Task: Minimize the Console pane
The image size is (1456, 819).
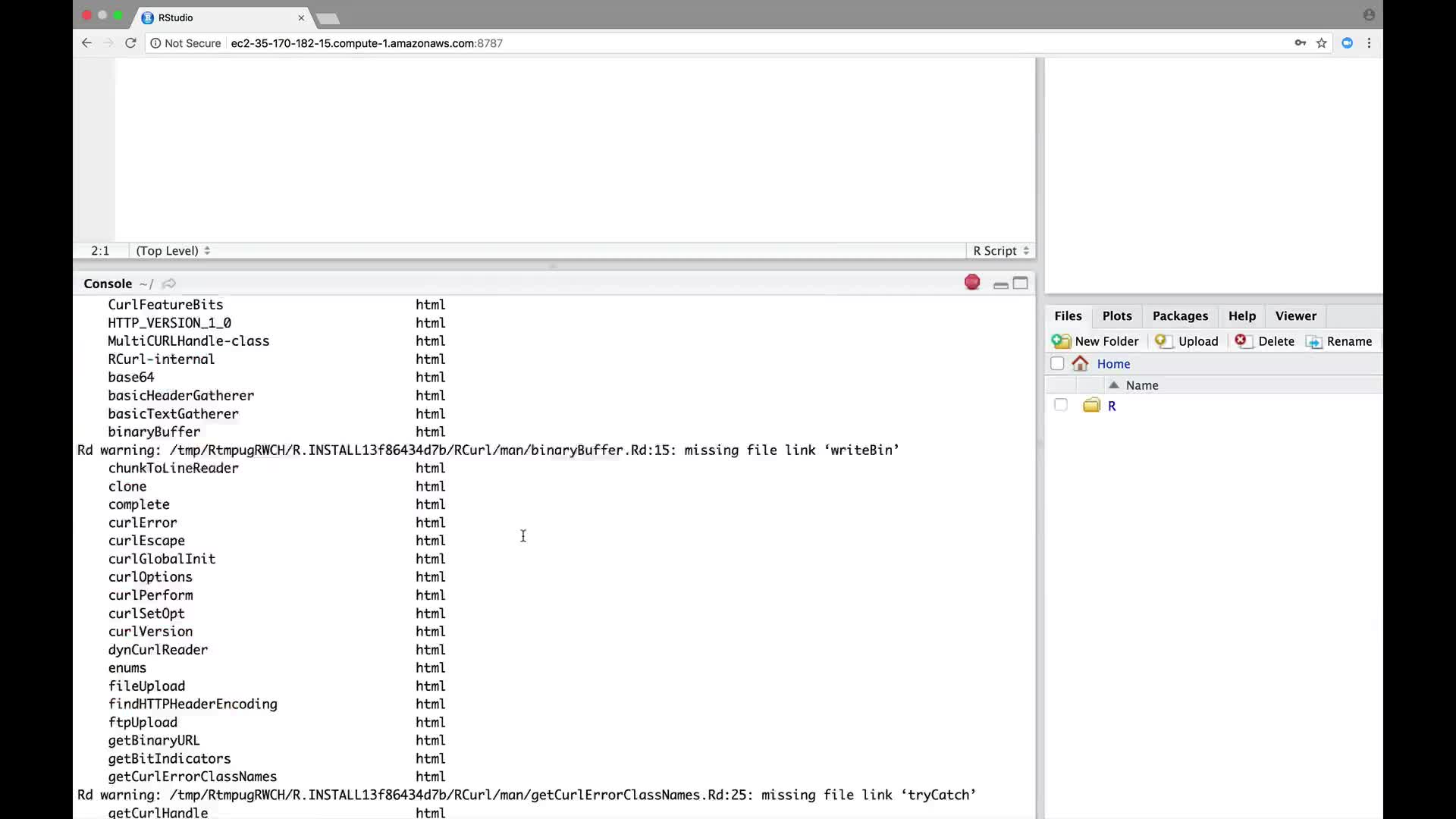Action: pyautogui.click(x=1000, y=284)
